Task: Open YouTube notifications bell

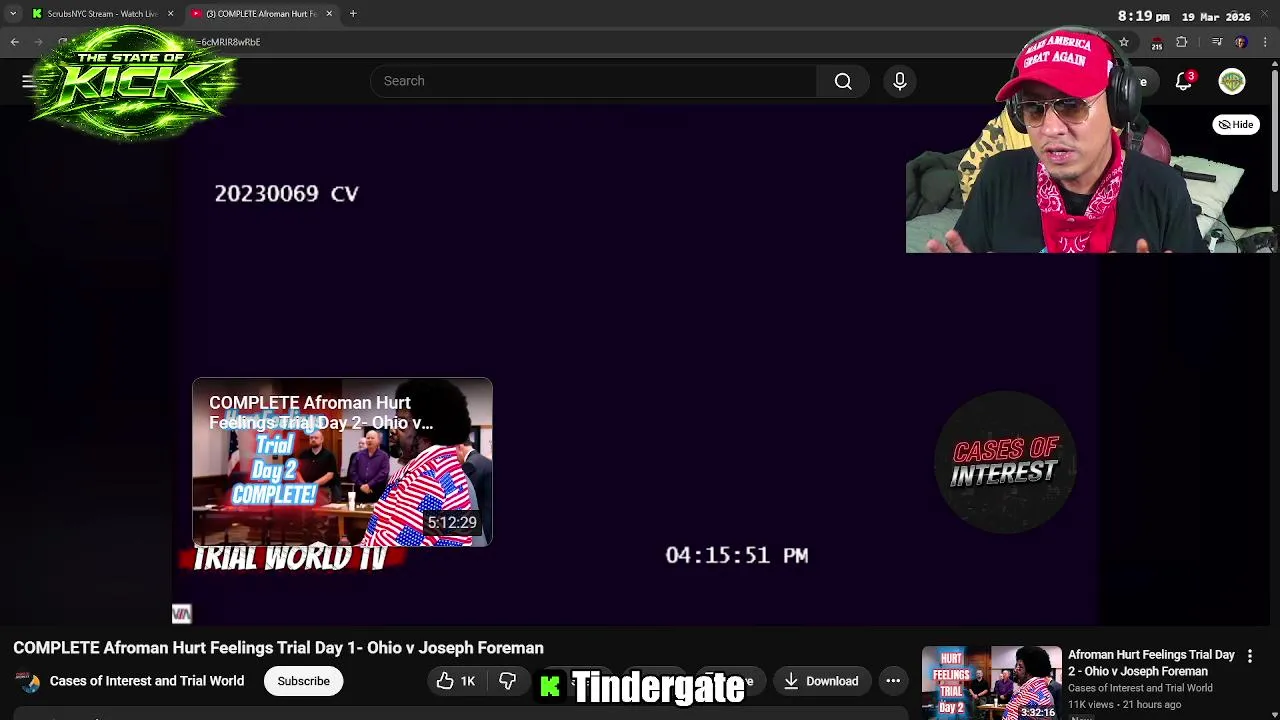Action: pos(1184,81)
